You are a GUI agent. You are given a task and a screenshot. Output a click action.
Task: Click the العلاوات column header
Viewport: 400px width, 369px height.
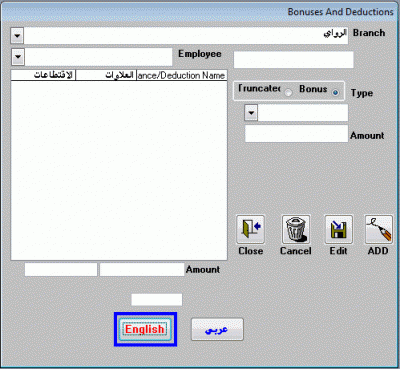106,75
